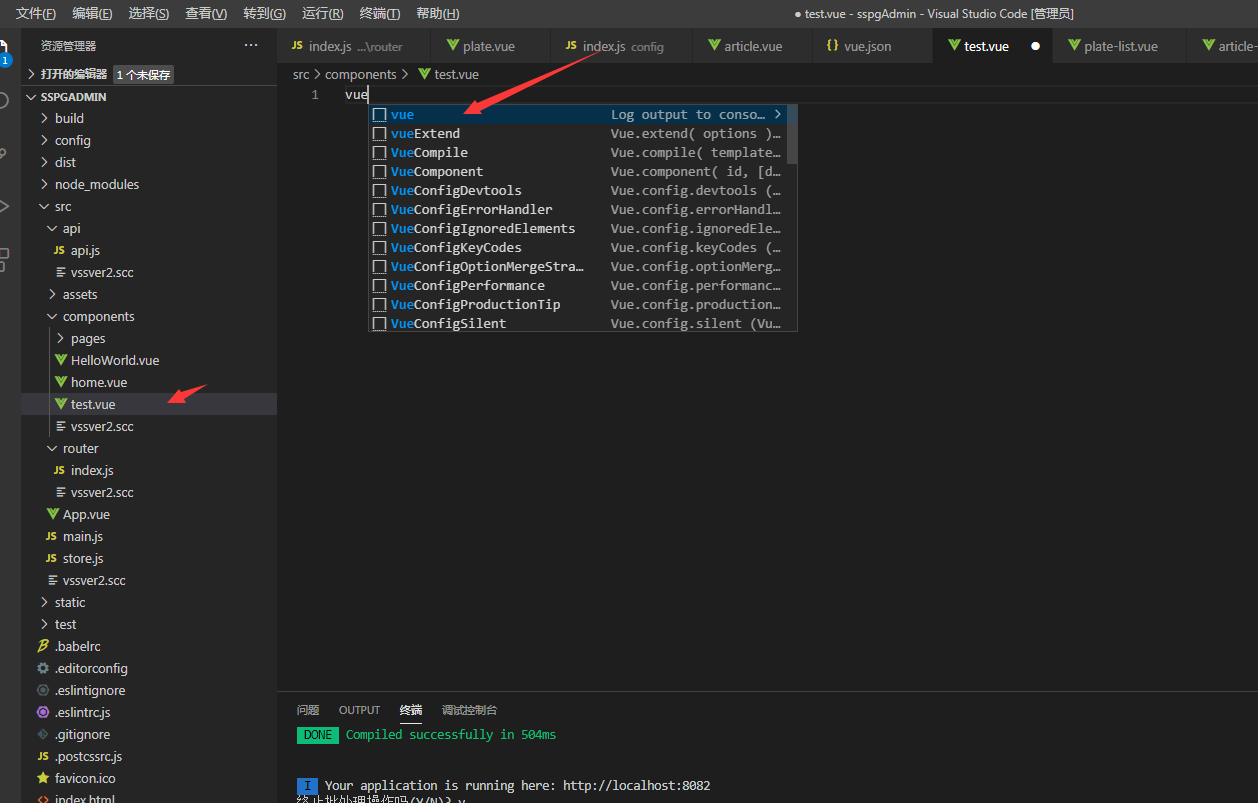Open the OUTPUT panel tab
This screenshot has width=1258, height=803.
[x=359, y=710]
